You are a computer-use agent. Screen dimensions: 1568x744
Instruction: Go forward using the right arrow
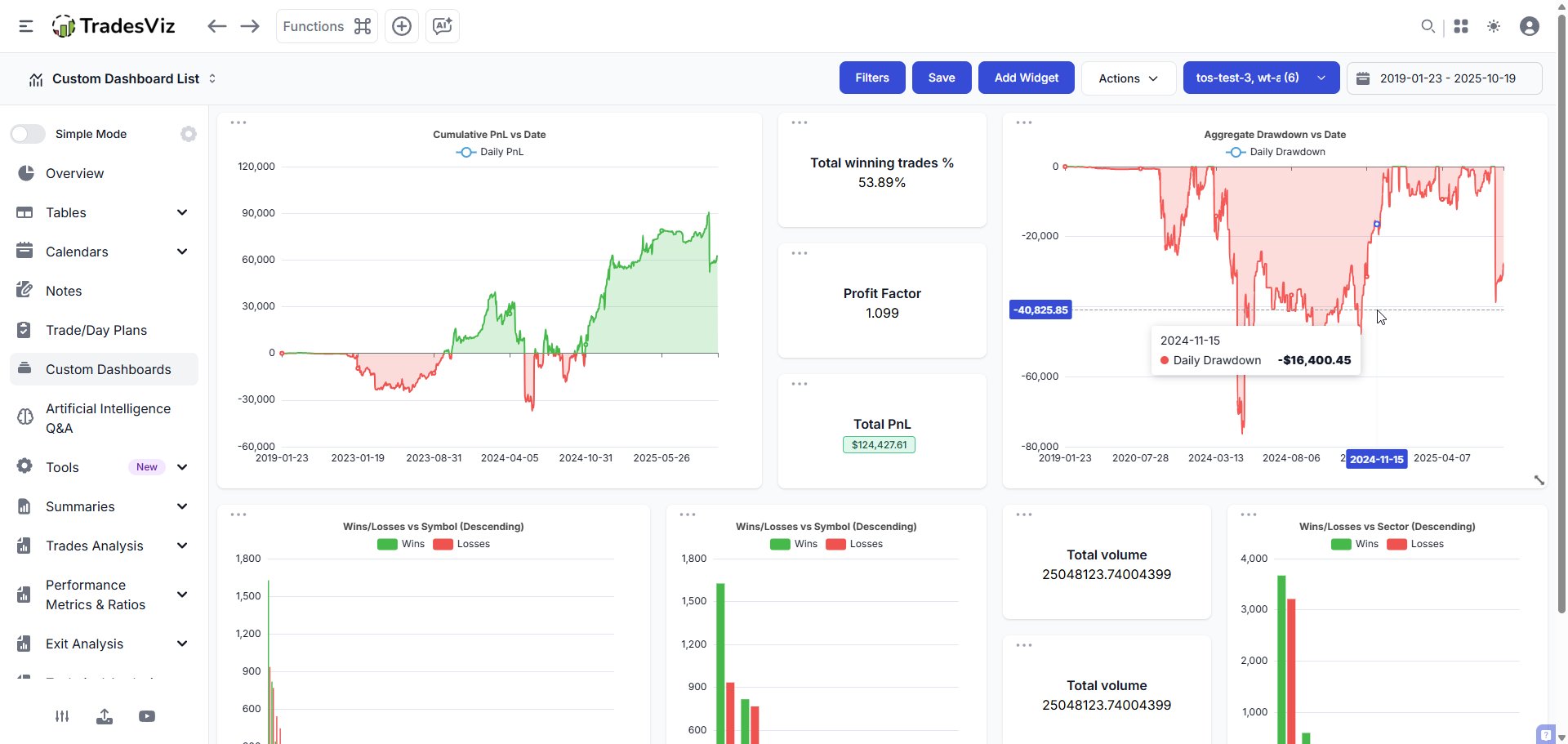pyautogui.click(x=250, y=26)
